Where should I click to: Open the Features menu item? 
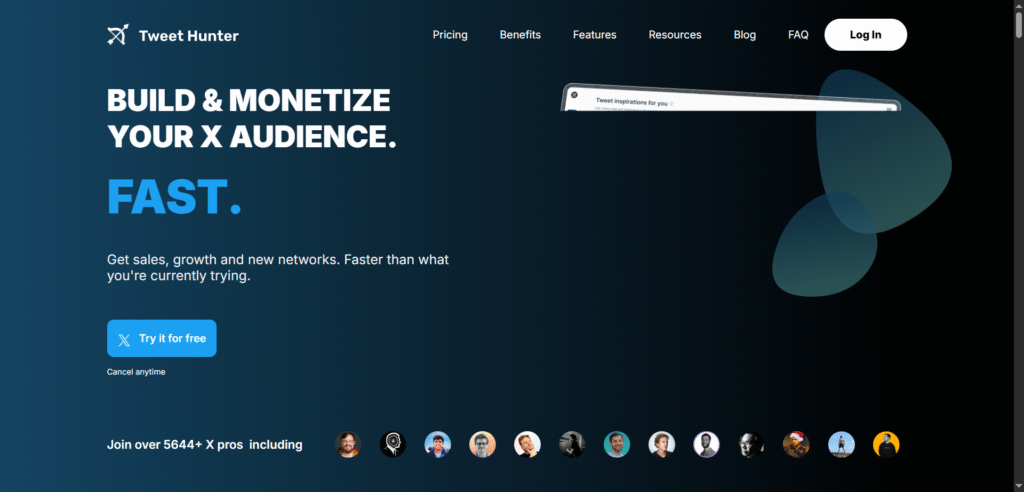(594, 35)
